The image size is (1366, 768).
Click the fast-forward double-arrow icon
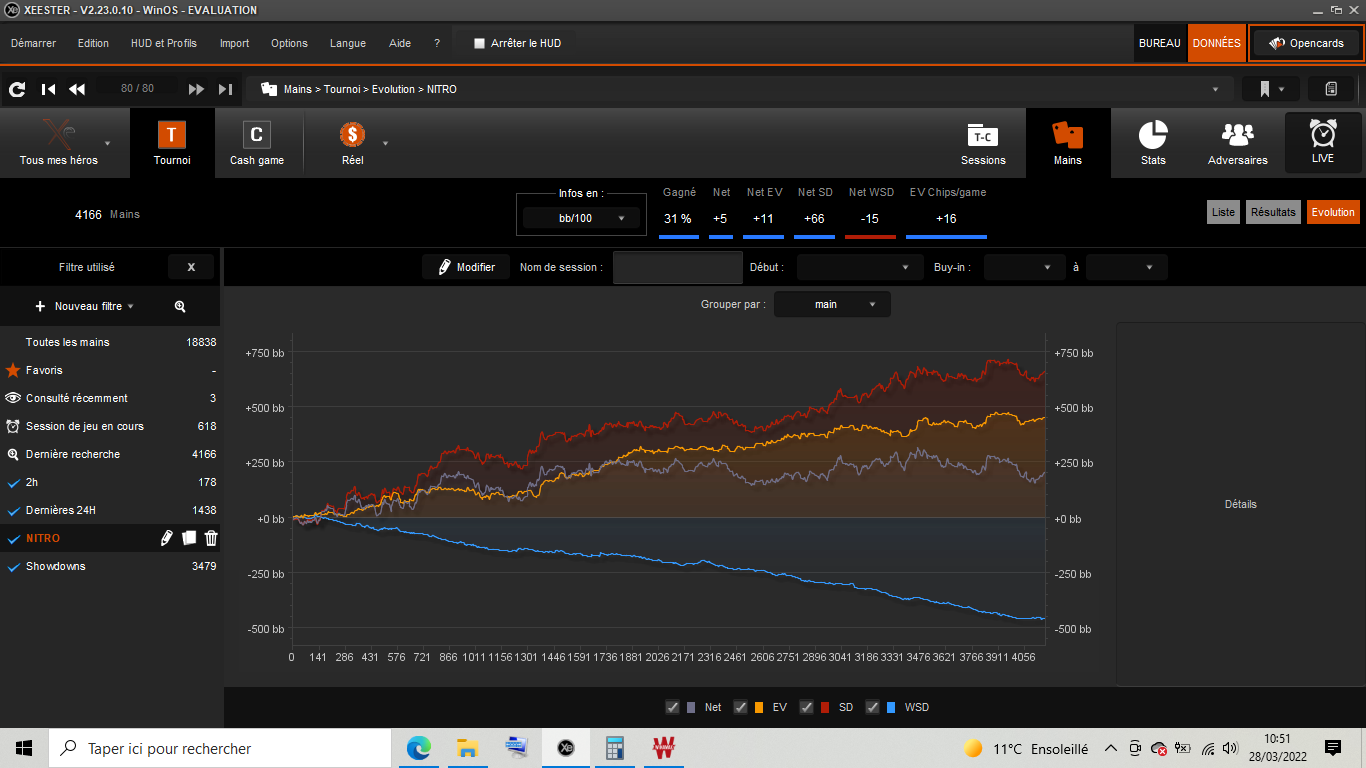click(196, 89)
